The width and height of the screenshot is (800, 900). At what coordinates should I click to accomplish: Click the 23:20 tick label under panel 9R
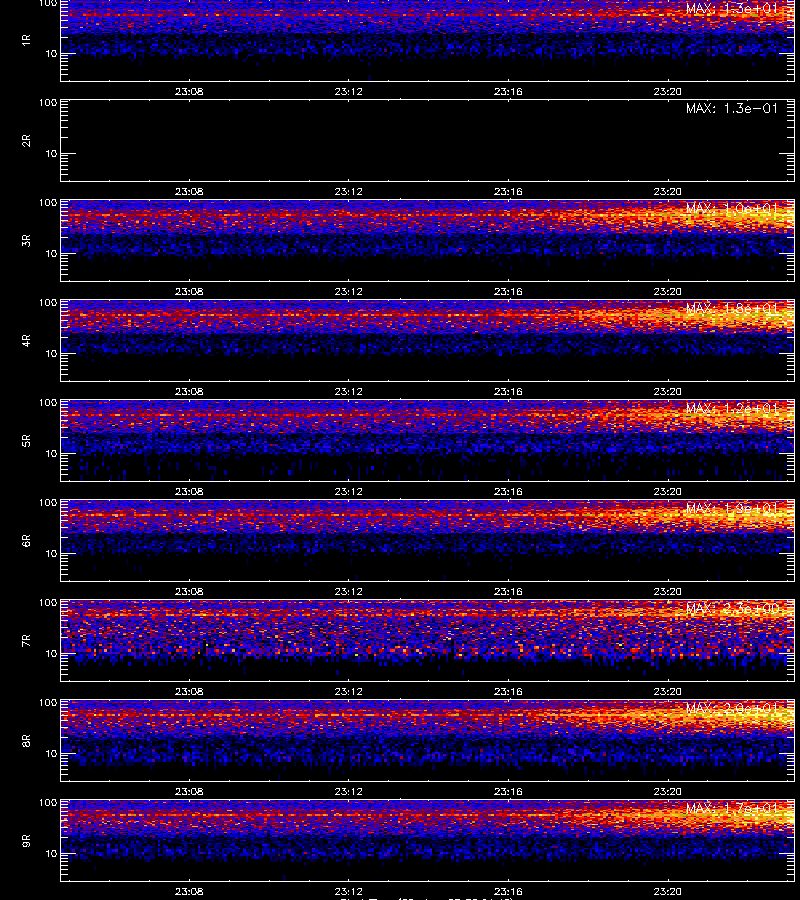tap(667, 891)
